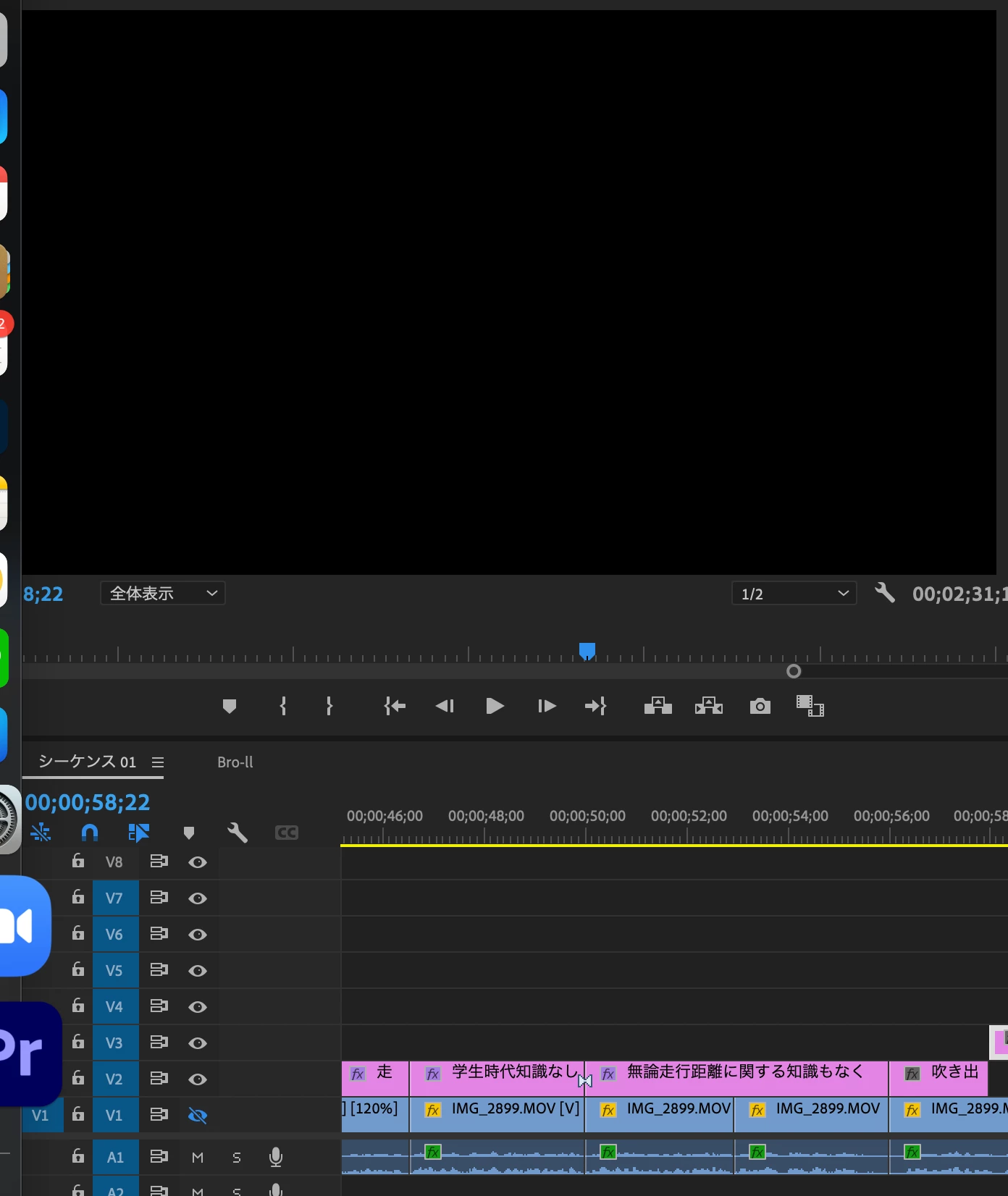
Task: Click the Add Marker button in transport controls
Action: 230,706
